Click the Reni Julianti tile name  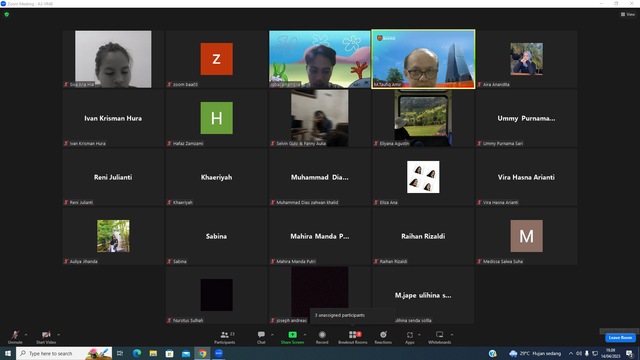(113, 177)
